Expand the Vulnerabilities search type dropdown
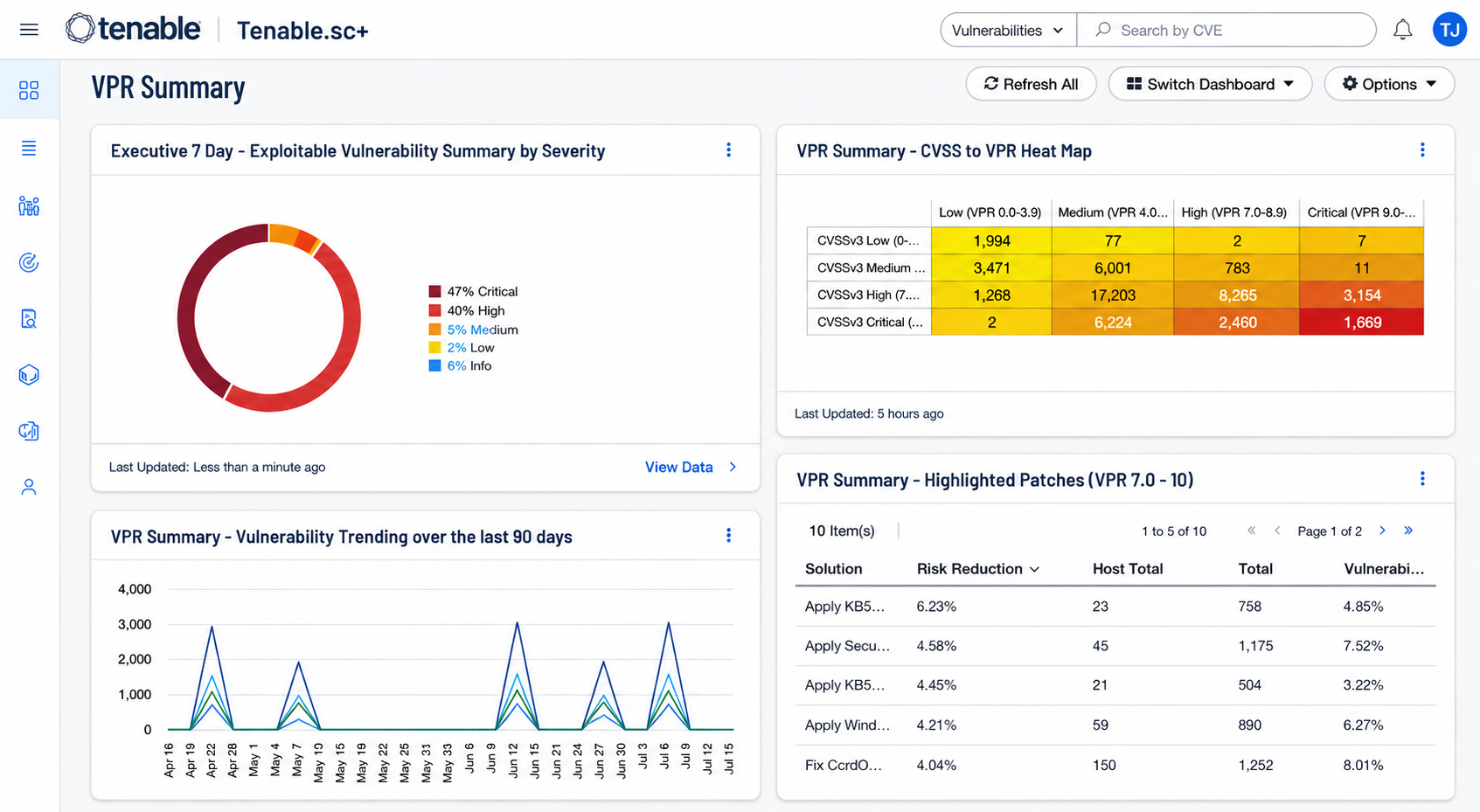This screenshot has height=812, width=1480. click(1008, 30)
